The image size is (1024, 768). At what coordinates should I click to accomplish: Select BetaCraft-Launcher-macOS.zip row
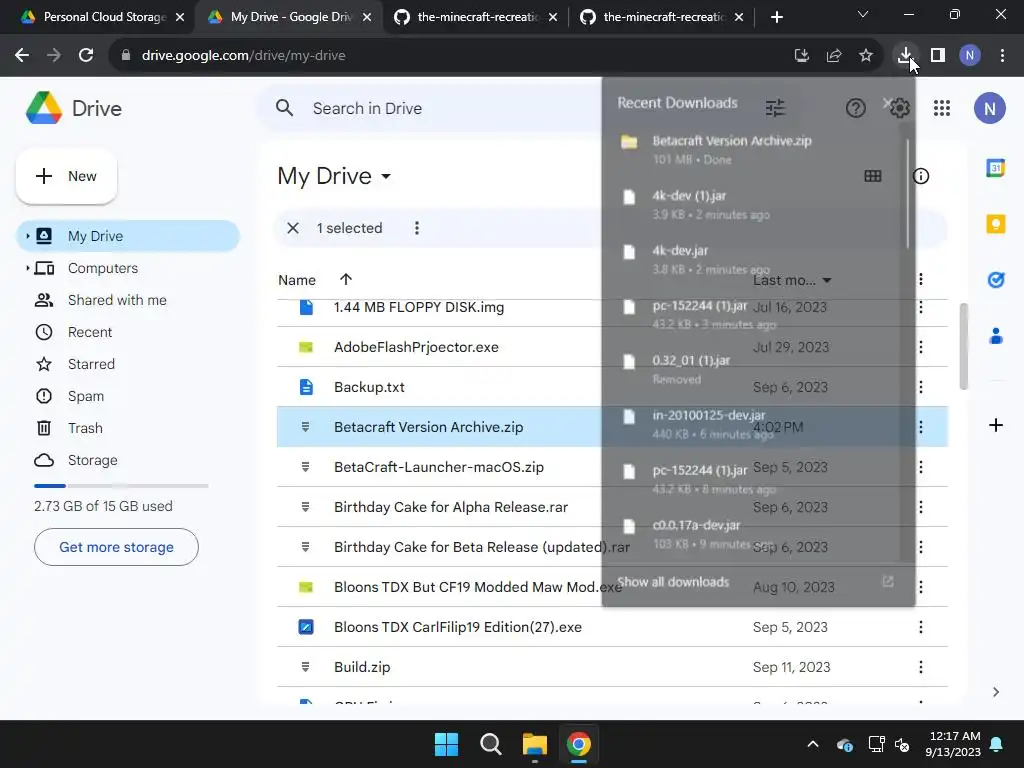(612, 467)
